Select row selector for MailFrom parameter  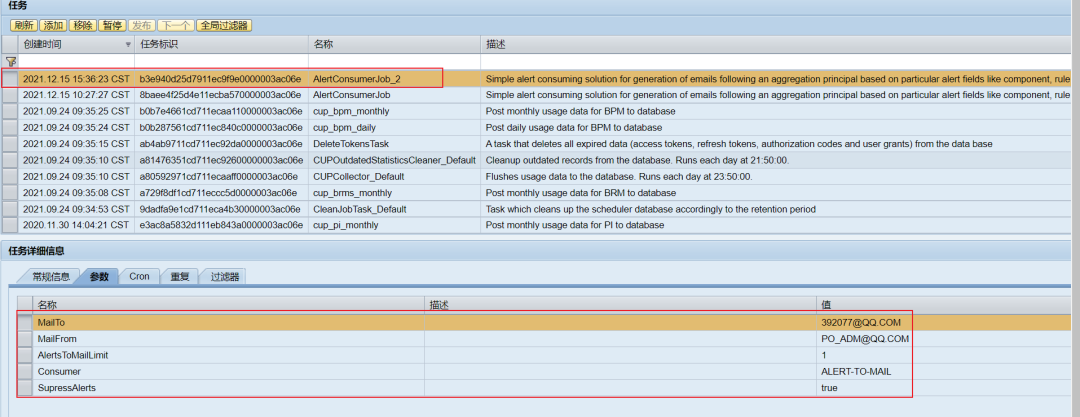coord(25,338)
